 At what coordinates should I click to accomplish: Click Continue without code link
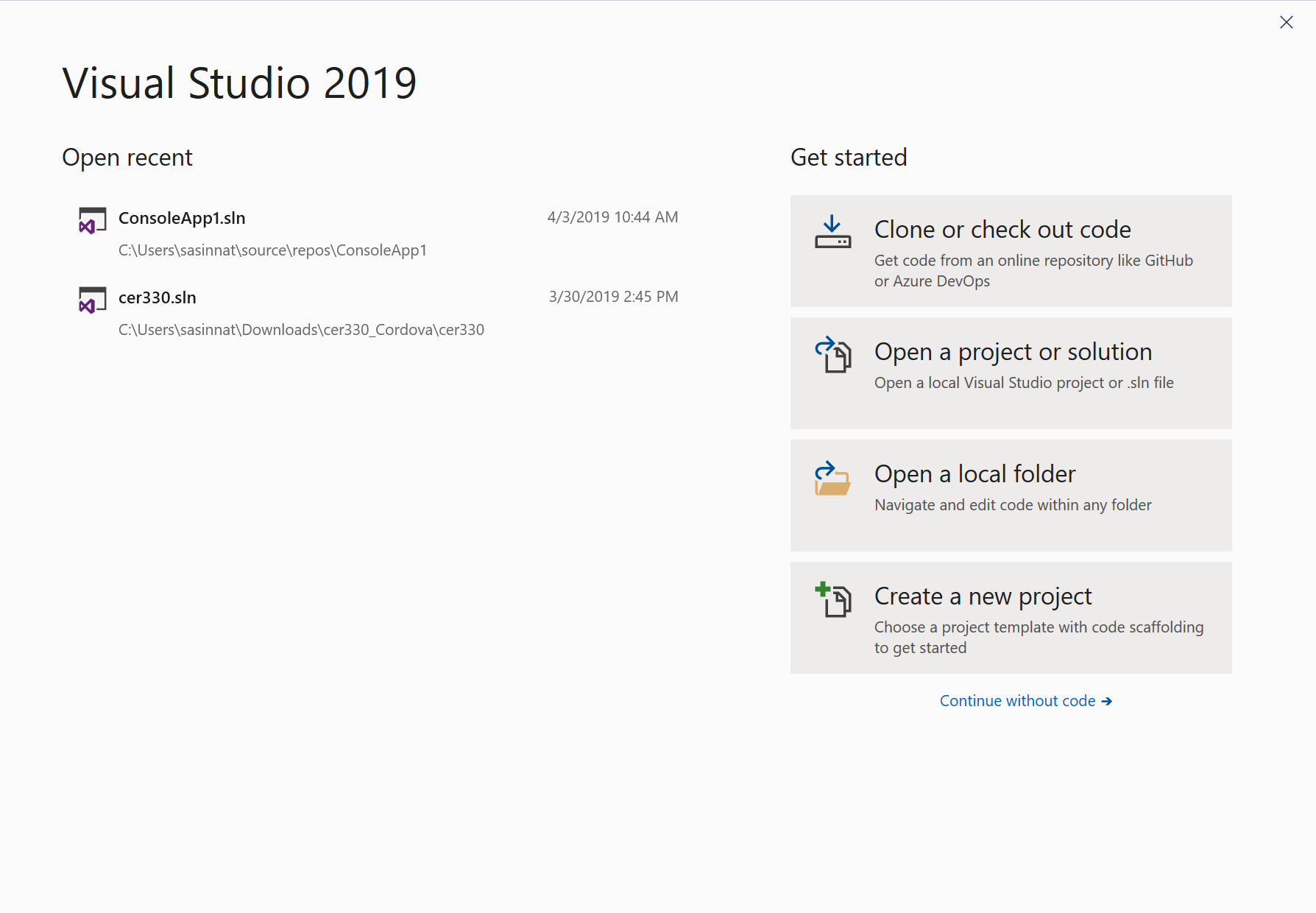1025,701
